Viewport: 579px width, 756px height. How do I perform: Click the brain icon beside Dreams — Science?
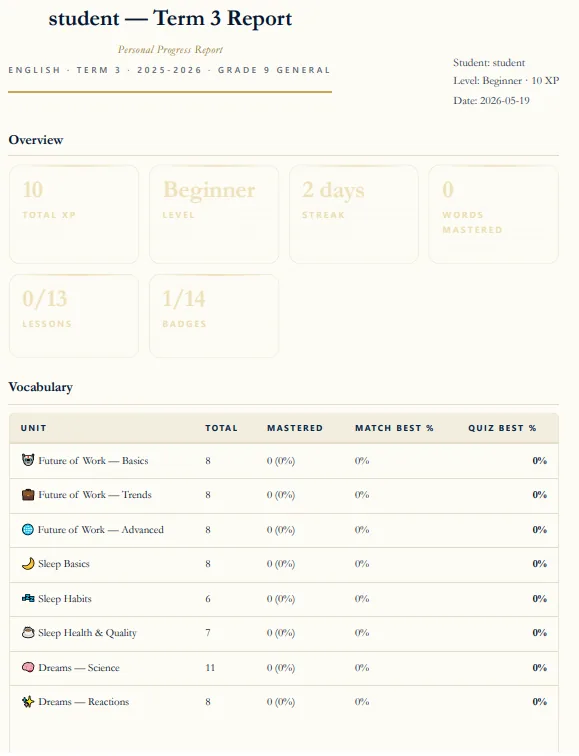(x=28, y=667)
